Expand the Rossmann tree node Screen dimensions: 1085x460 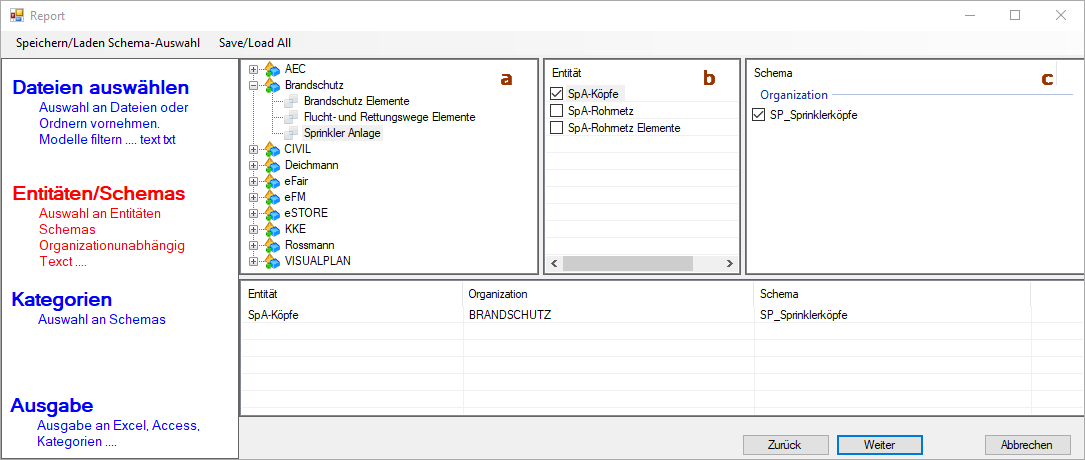253,244
